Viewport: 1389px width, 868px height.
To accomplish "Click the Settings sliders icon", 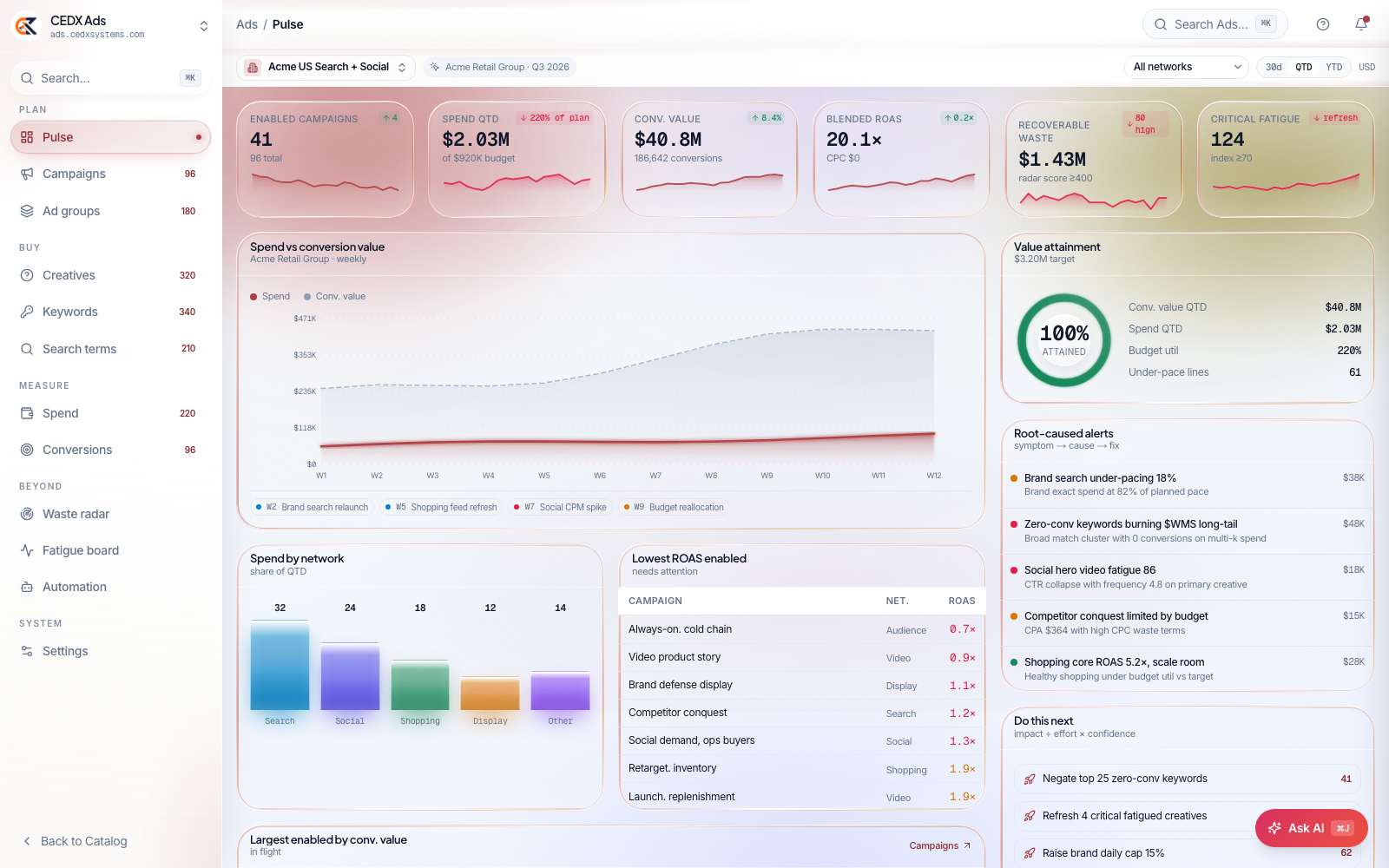I will pos(27,651).
